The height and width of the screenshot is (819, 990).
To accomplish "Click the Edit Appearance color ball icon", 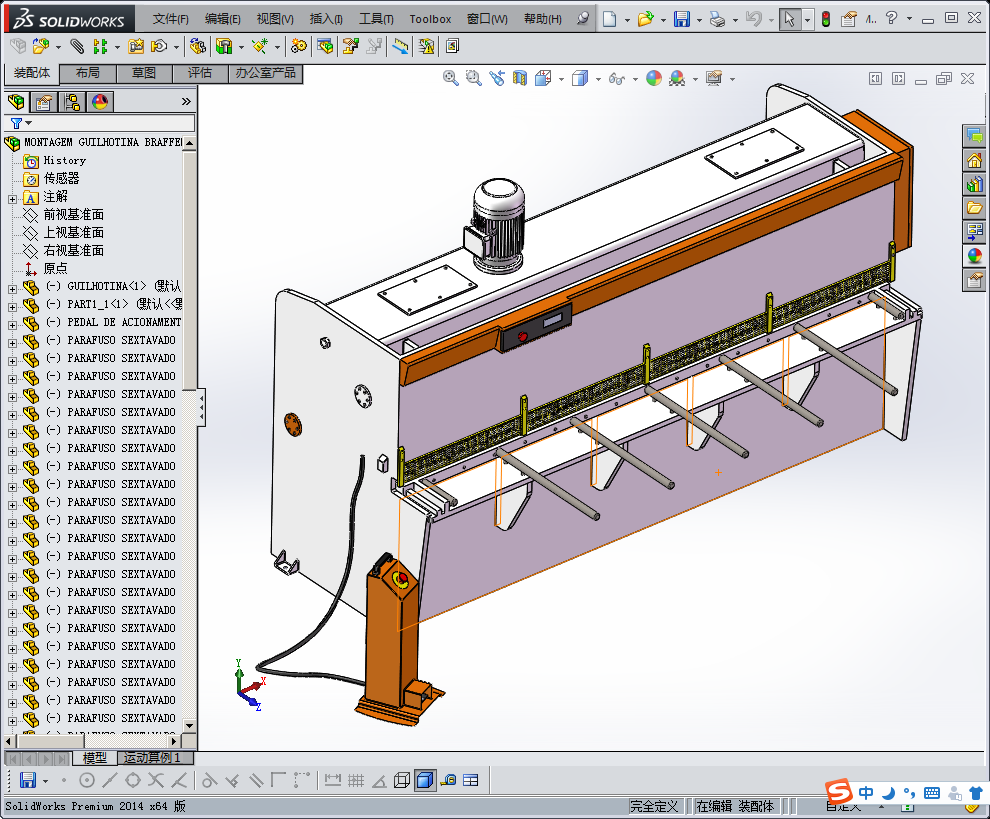I will point(654,78).
